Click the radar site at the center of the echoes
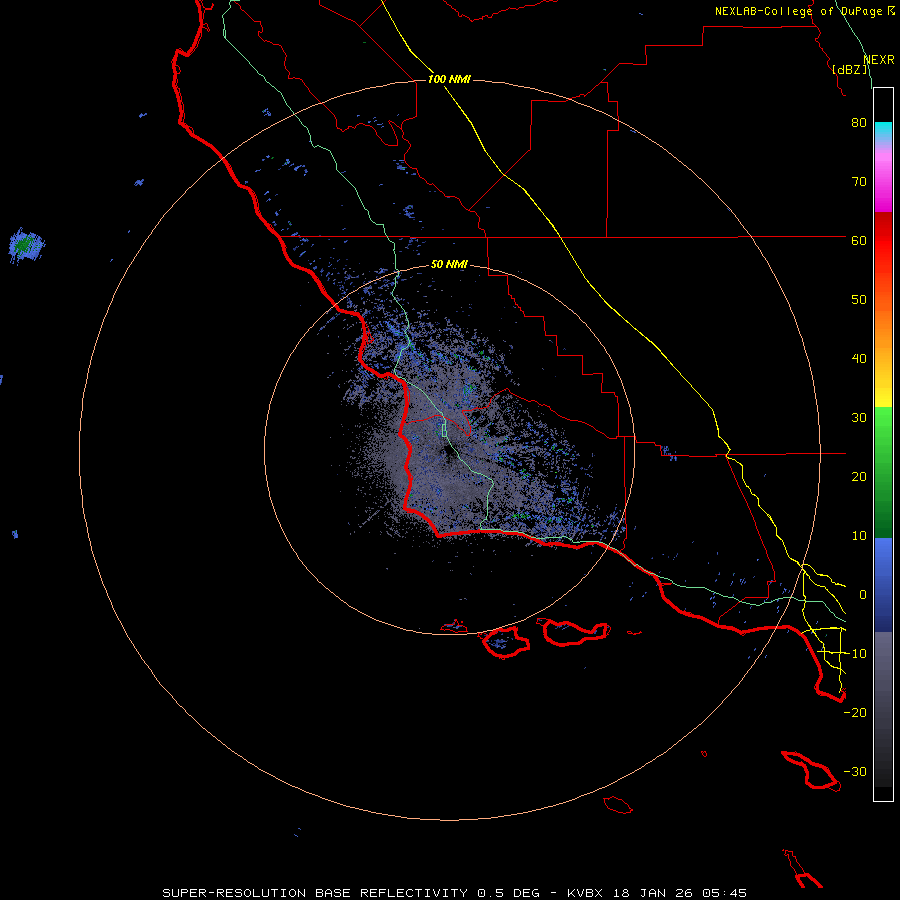The width and height of the screenshot is (900, 900). click(x=448, y=451)
